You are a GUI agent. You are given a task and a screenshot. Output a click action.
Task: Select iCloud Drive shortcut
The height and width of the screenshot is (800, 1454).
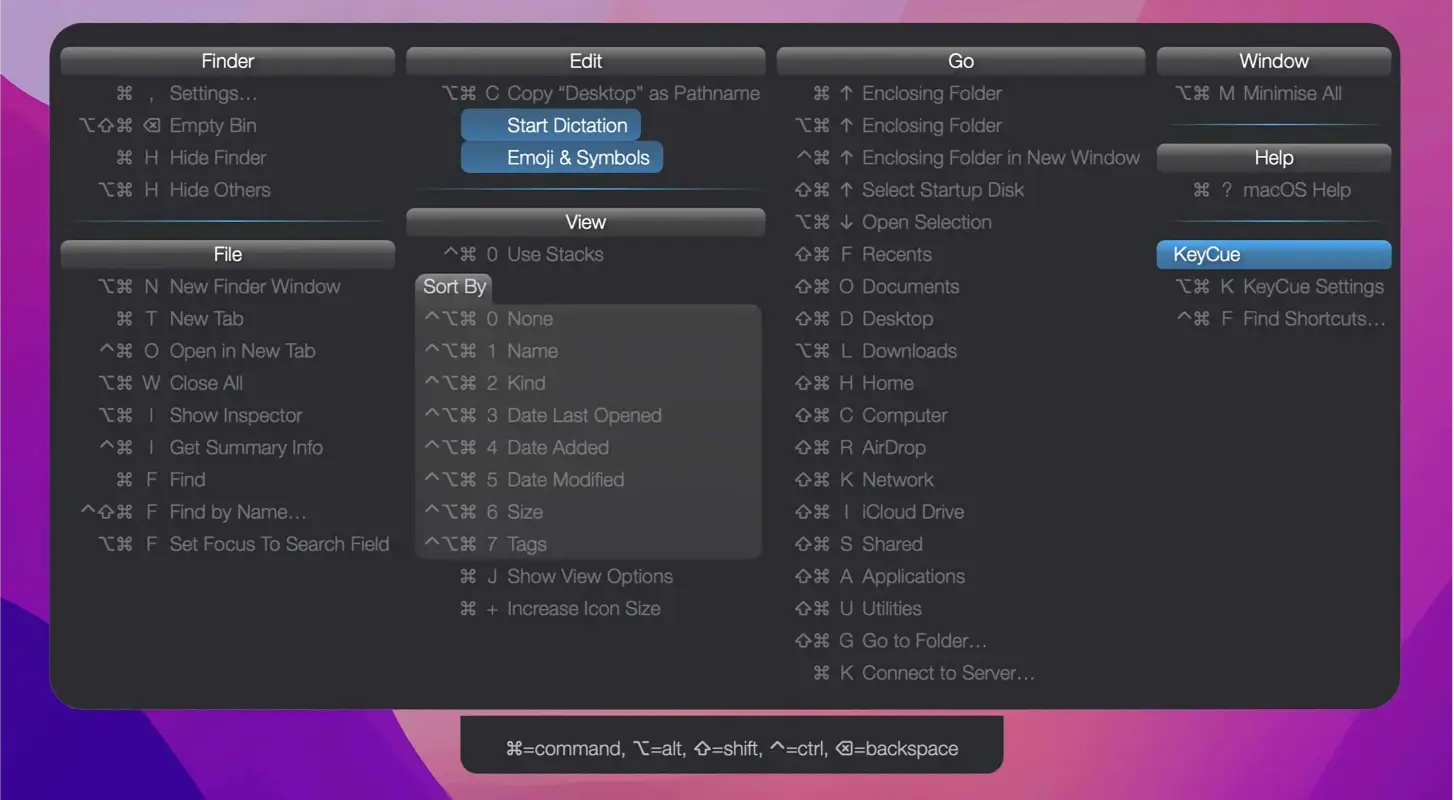pyautogui.click(x=912, y=512)
